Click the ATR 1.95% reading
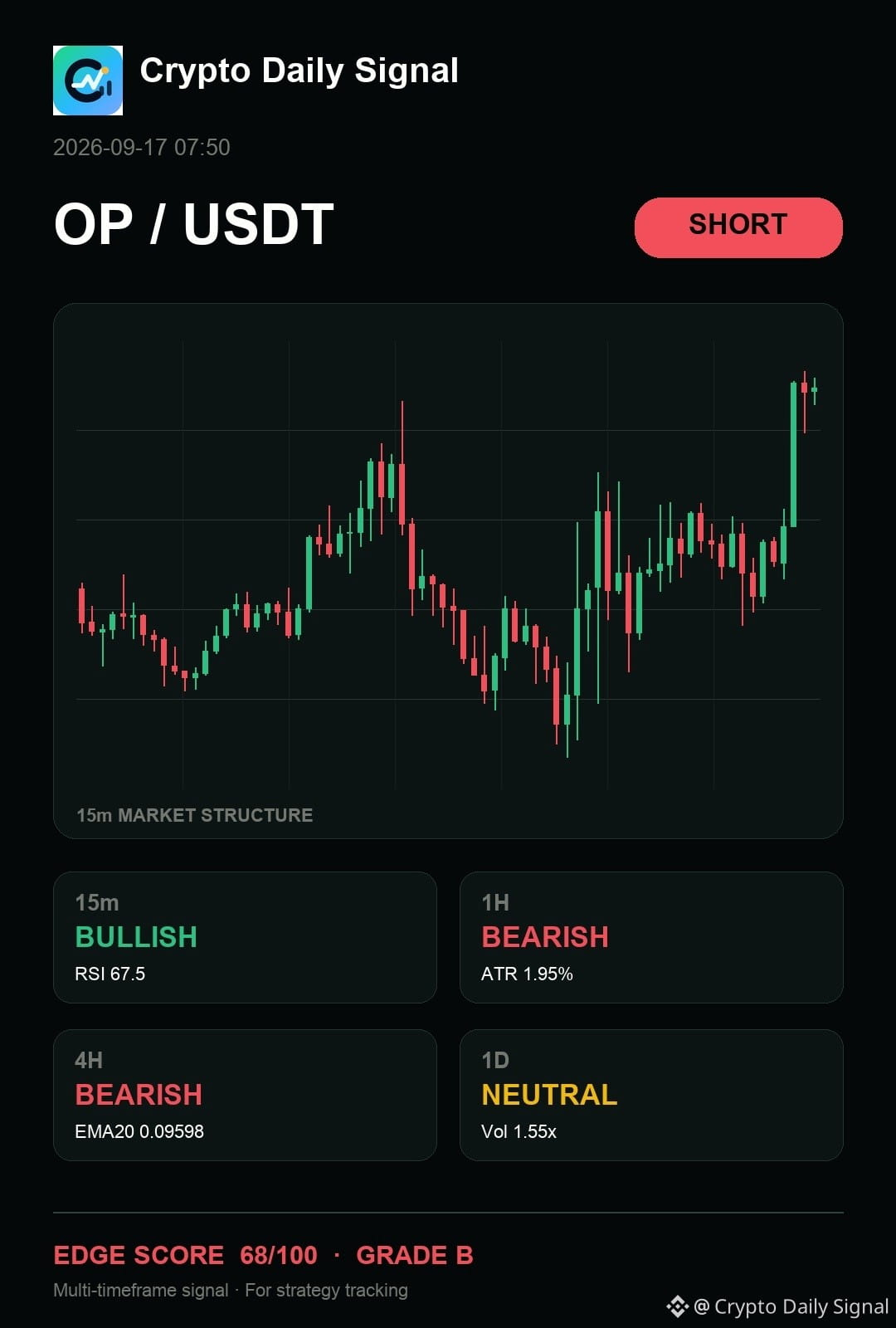Viewport: 896px width, 1328px height. click(527, 974)
